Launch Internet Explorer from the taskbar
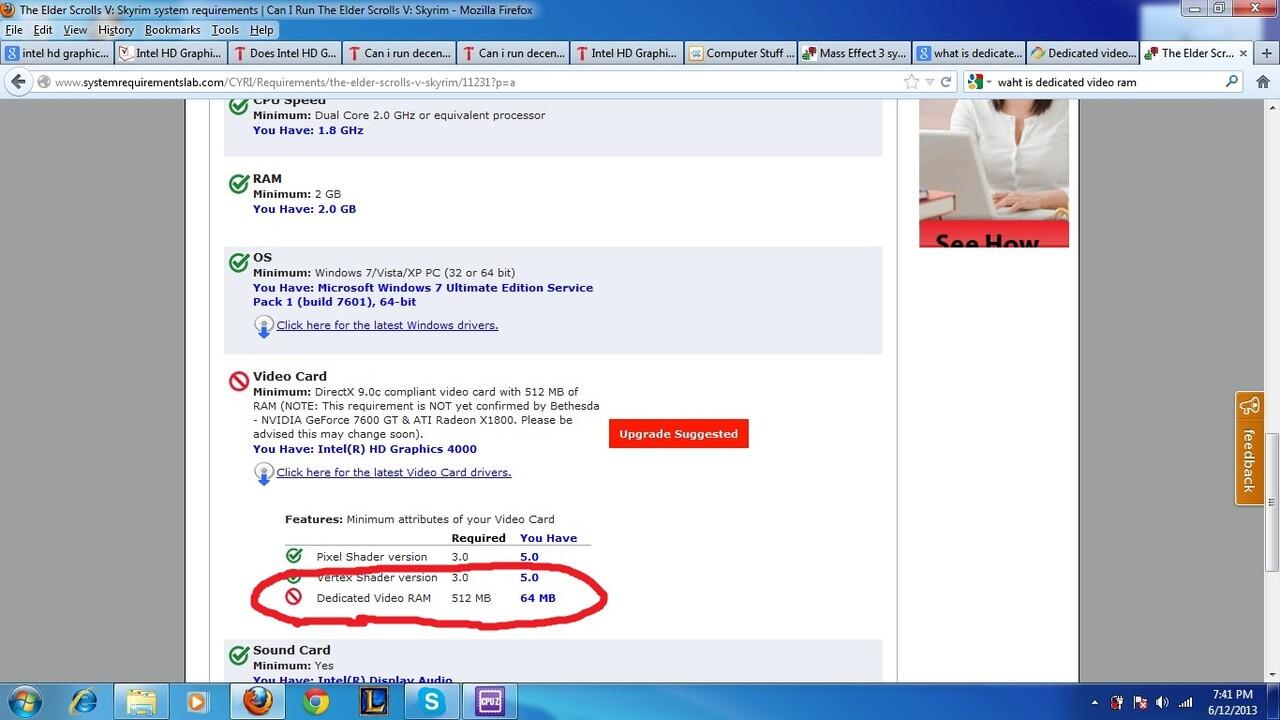 pyautogui.click(x=84, y=702)
